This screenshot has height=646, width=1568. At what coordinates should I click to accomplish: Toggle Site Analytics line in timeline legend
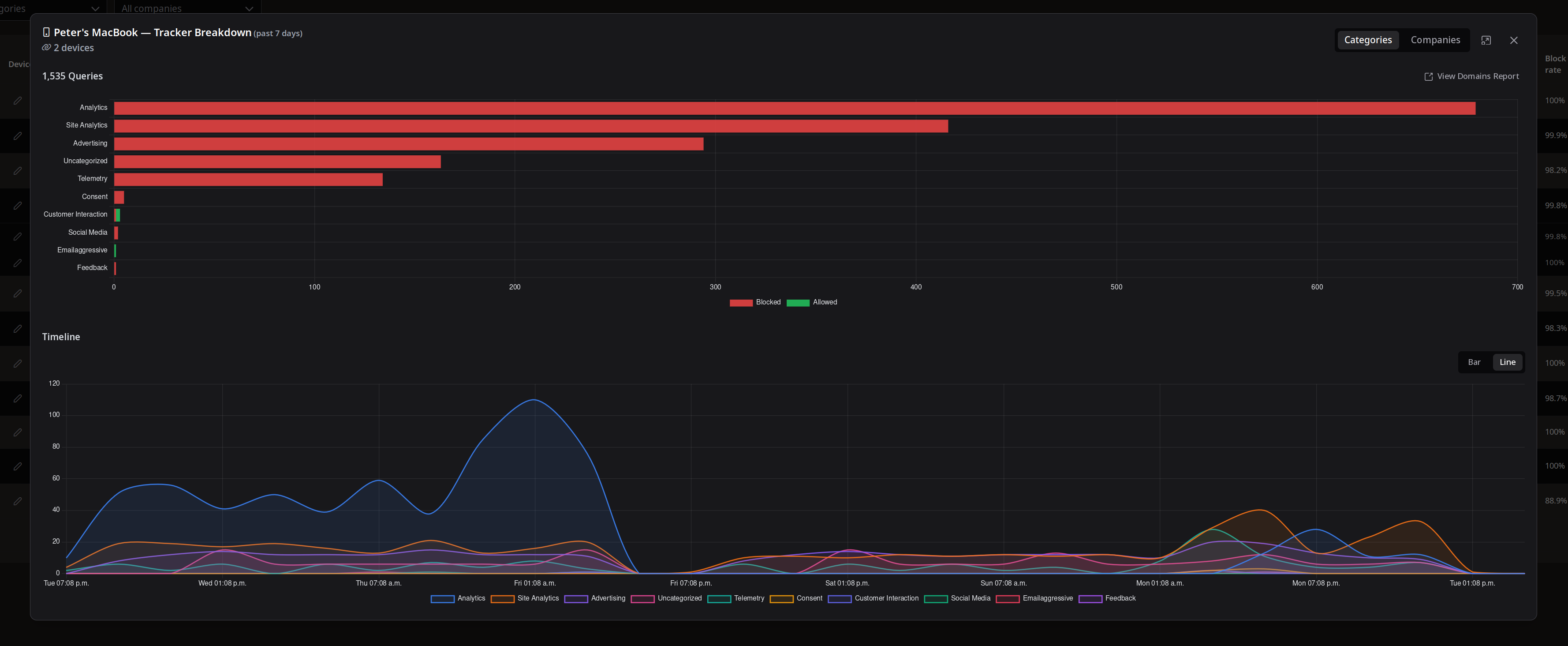coord(525,598)
